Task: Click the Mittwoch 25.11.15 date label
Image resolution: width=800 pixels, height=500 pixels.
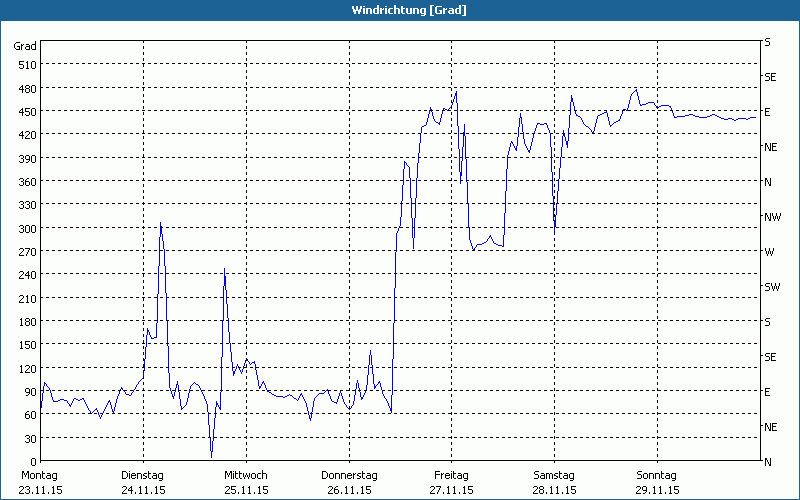Action: click(x=246, y=482)
